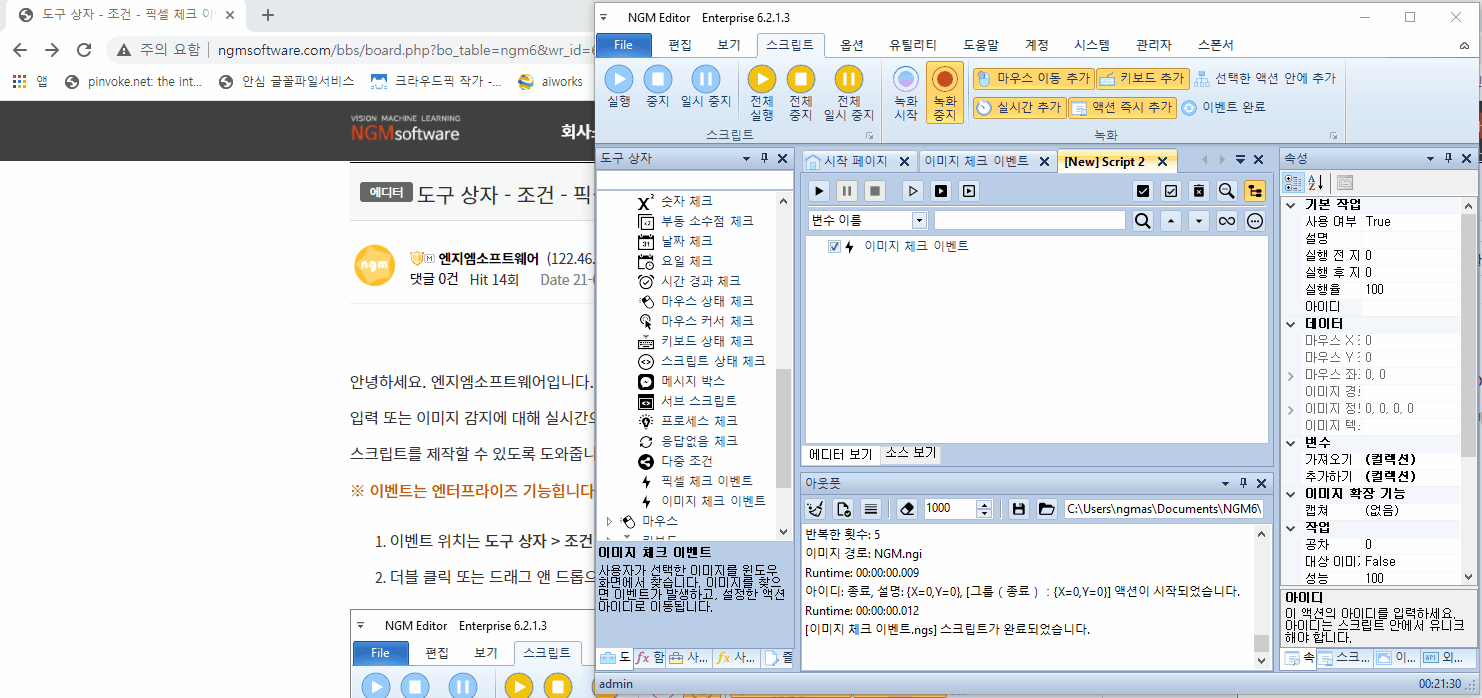This screenshot has height=698, width=1482.
Task: Click the eraser icon in output panel
Action: (x=907, y=508)
